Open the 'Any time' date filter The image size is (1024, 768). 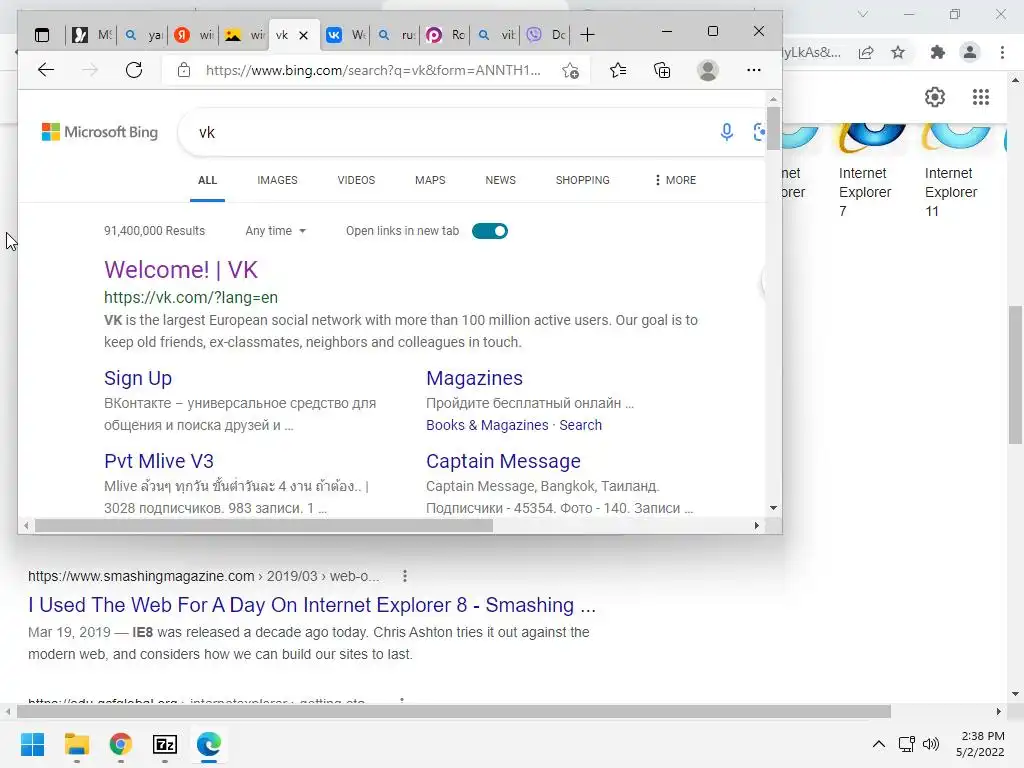pos(276,231)
